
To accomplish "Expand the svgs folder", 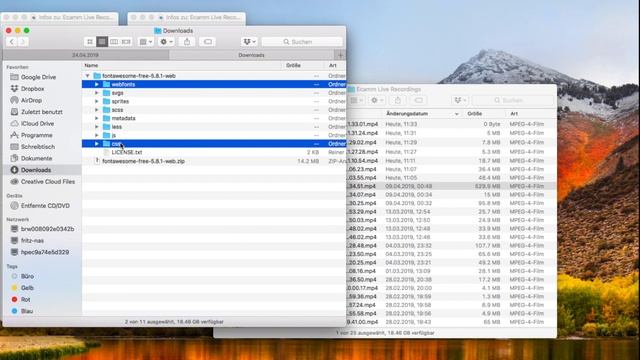I will (x=97, y=93).
